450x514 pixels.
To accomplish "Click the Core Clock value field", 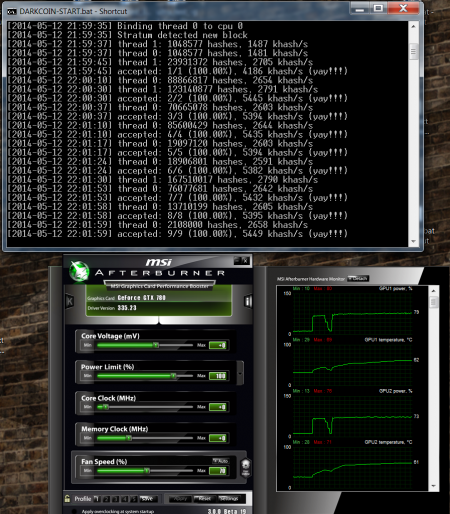I will pos(218,407).
